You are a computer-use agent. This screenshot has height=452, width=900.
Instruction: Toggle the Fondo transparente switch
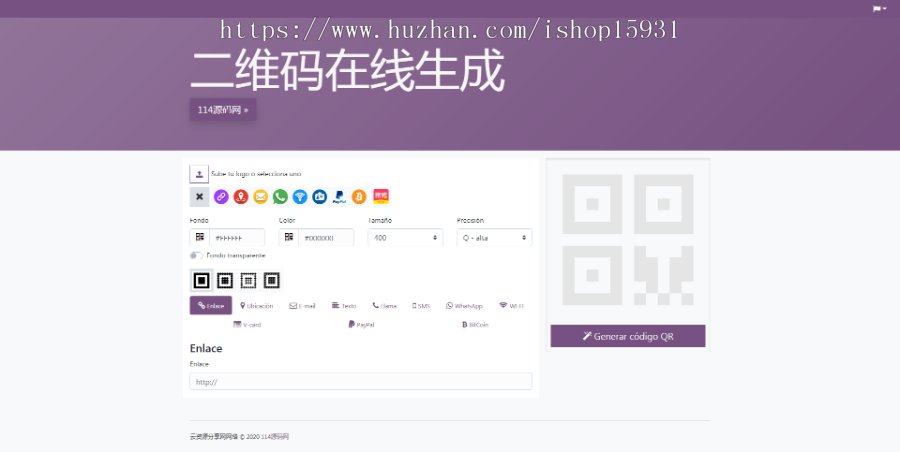coord(196,256)
